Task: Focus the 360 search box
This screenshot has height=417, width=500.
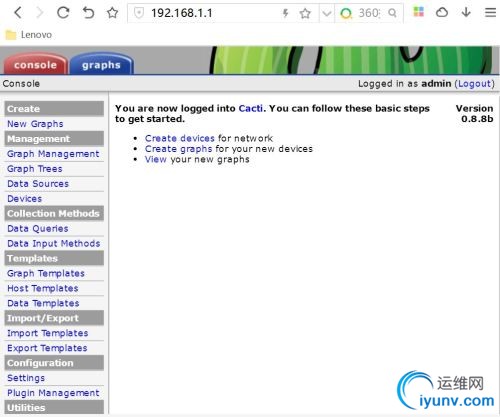Action: point(369,13)
